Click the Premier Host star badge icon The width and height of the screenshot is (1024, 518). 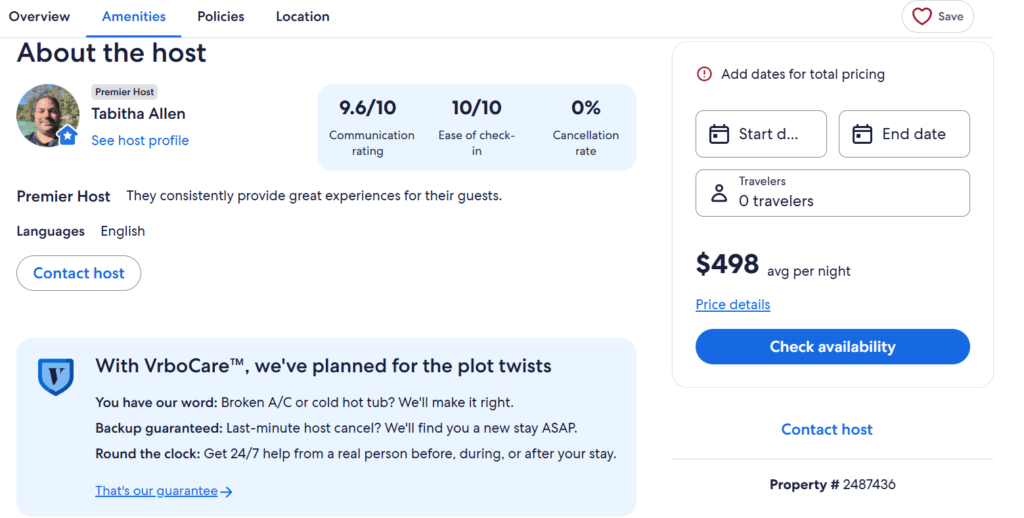(68, 136)
